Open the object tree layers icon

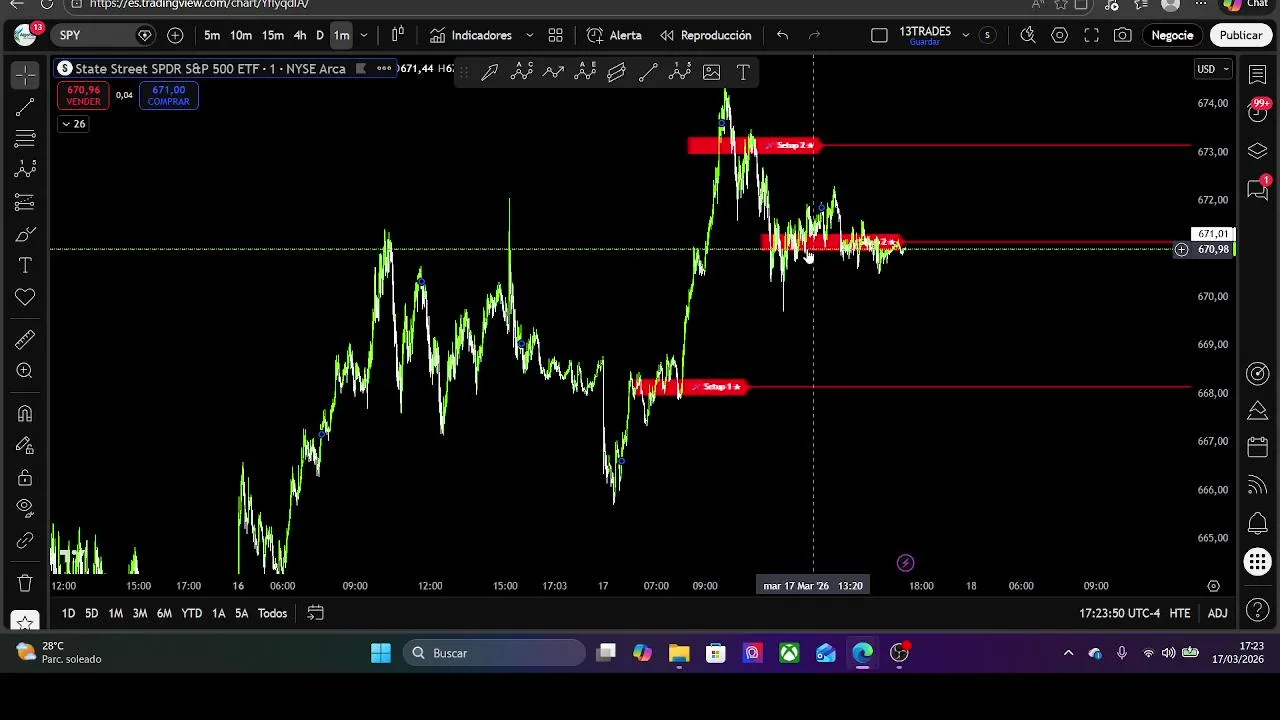(x=1258, y=151)
